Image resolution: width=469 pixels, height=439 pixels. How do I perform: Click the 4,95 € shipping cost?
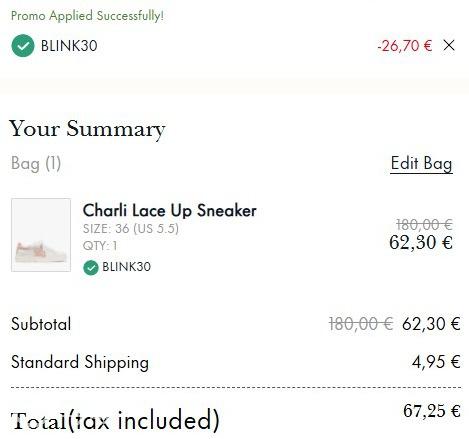pyautogui.click(x=436, y=362)
